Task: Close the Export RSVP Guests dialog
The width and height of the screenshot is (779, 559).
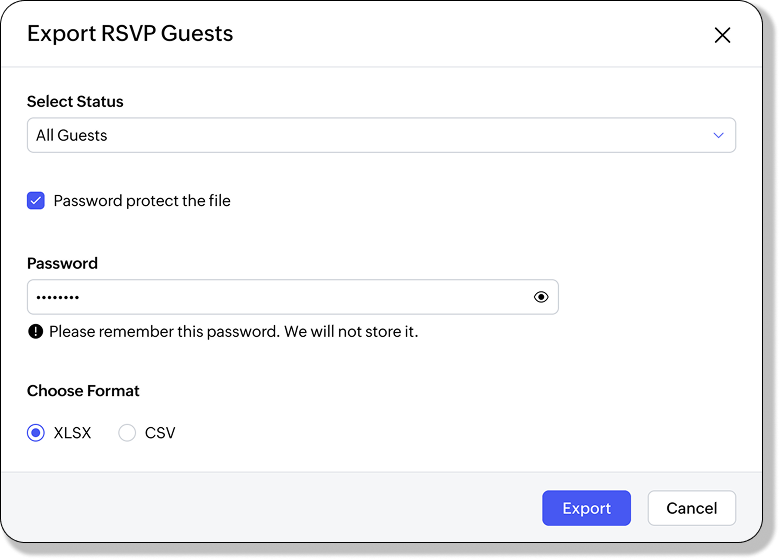Action: coord(722,35)
